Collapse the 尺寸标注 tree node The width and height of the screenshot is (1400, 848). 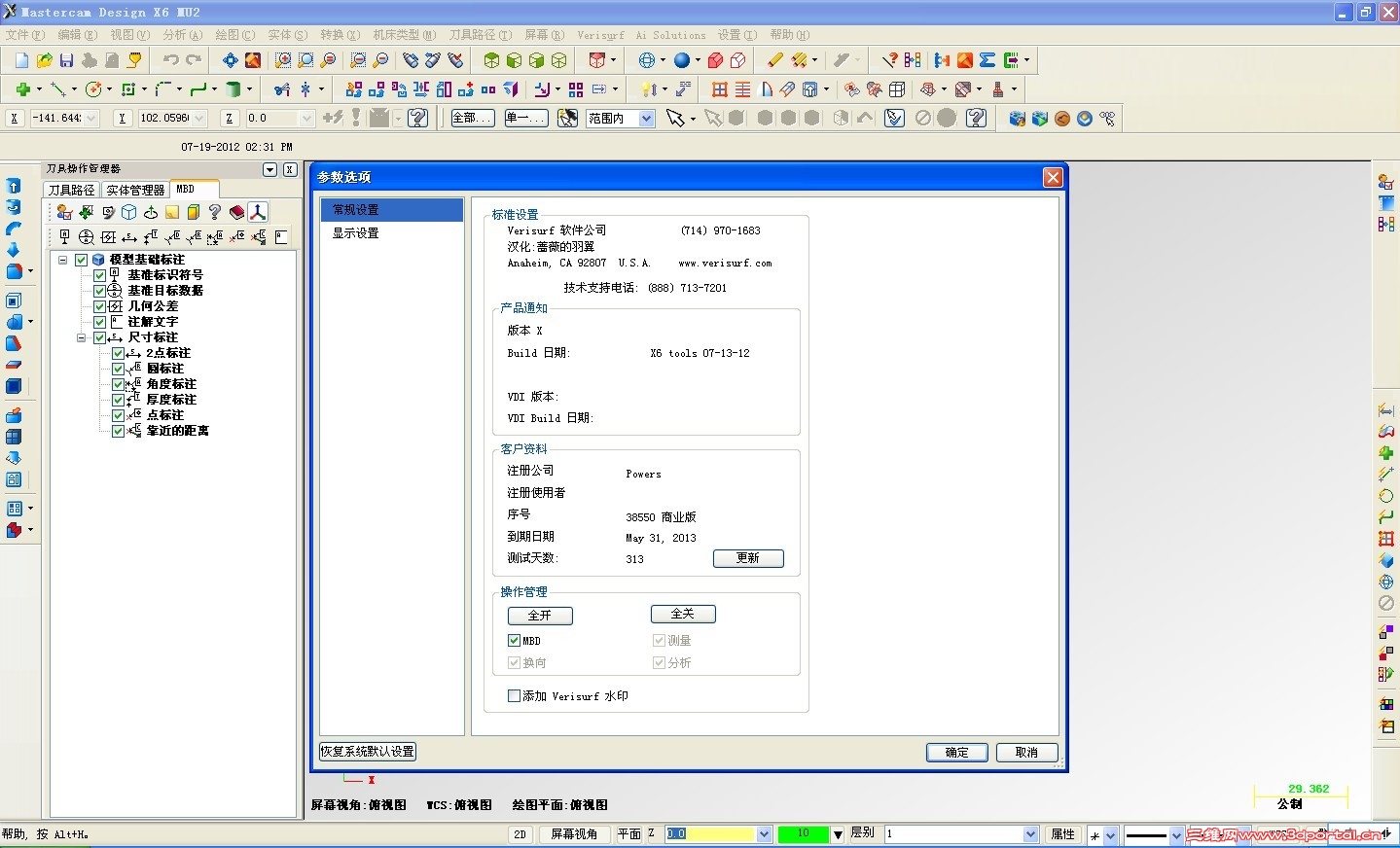82,337
